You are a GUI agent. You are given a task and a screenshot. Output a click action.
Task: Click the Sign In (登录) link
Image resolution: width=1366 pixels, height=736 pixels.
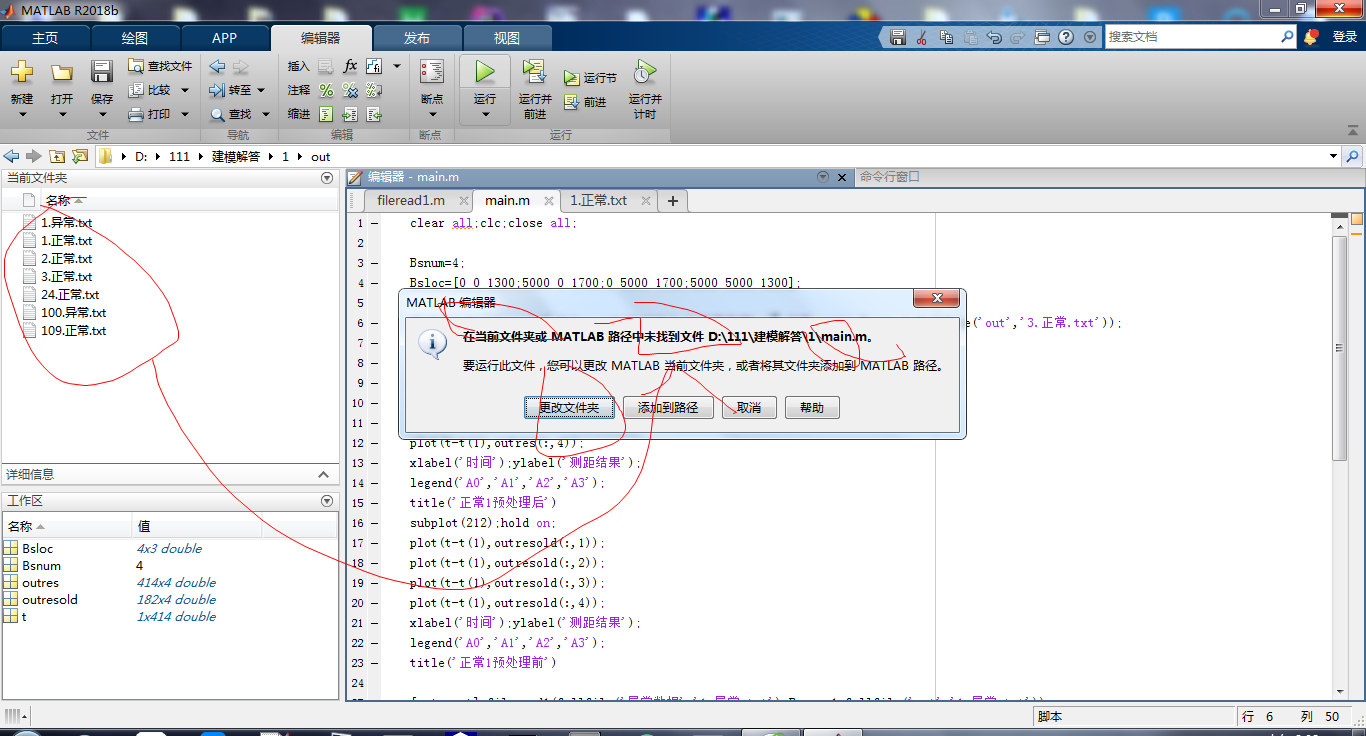point(1345,37)
